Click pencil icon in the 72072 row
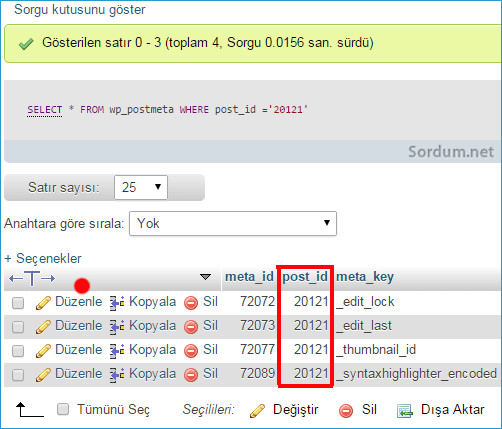Screen dimensions: 502x429 click(43, 303)
